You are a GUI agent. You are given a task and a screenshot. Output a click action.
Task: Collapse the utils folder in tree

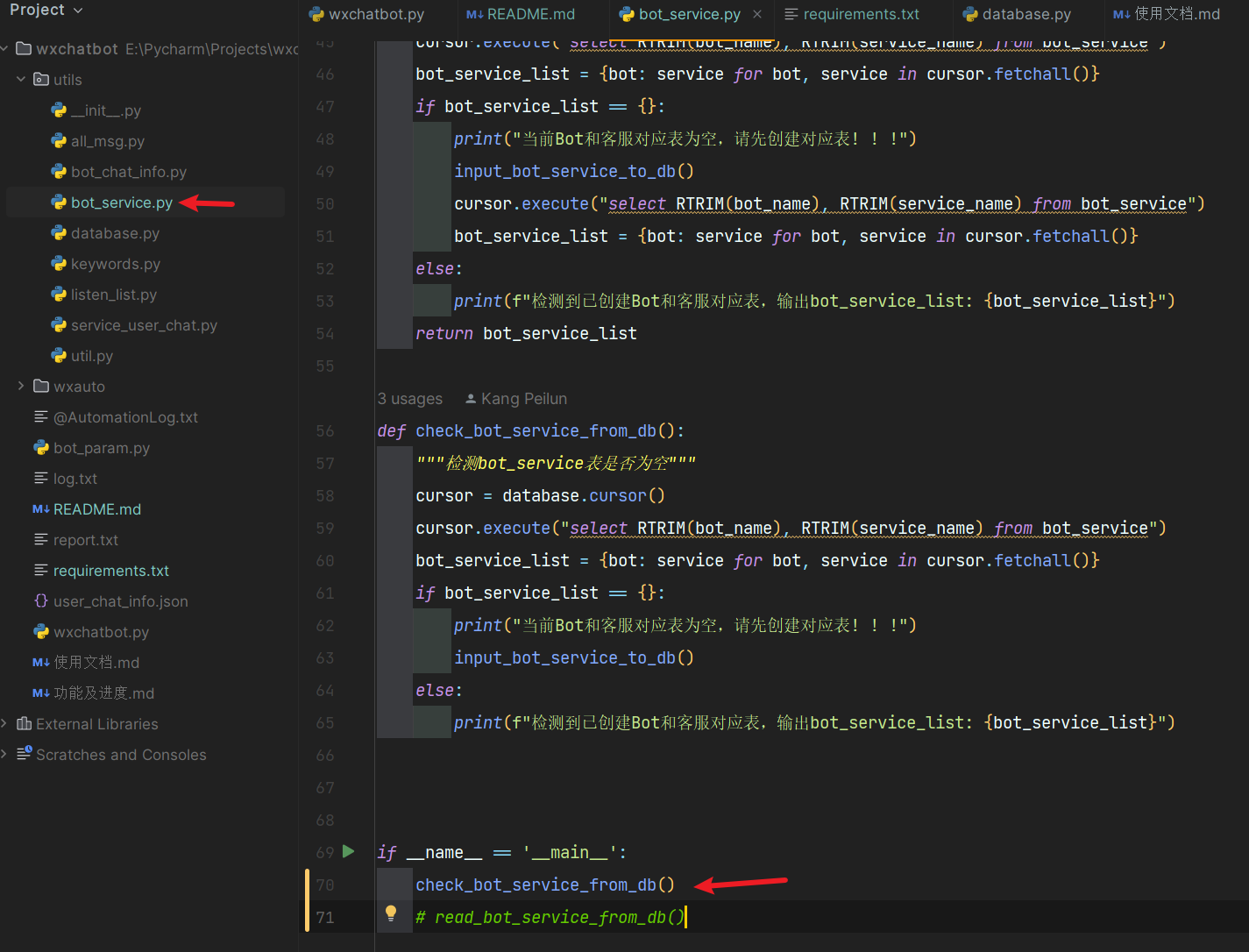point(21,79)
